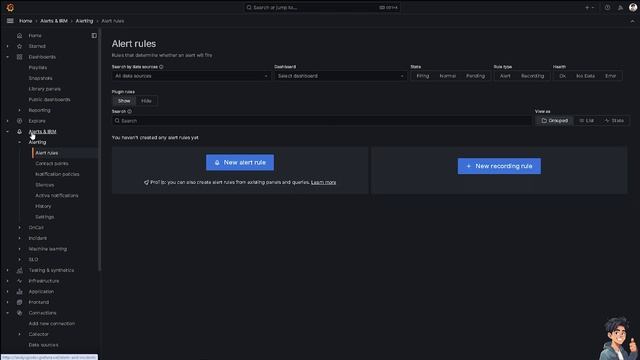
Task: Expand the Reporting submenu chevron
Action: pos(19,110)
